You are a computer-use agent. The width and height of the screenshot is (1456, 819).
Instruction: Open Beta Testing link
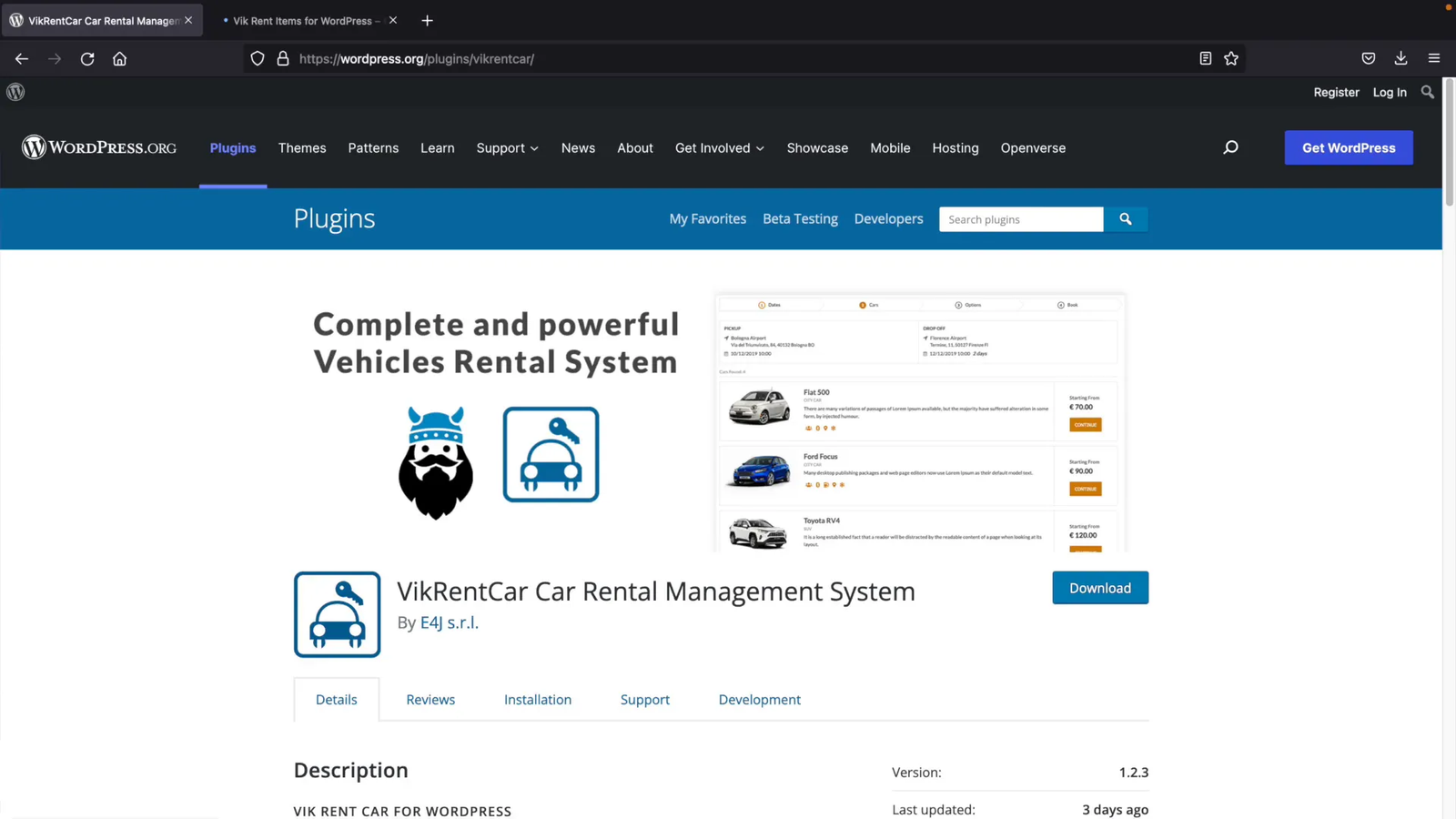pyautogui.click(x=800, y=218)
